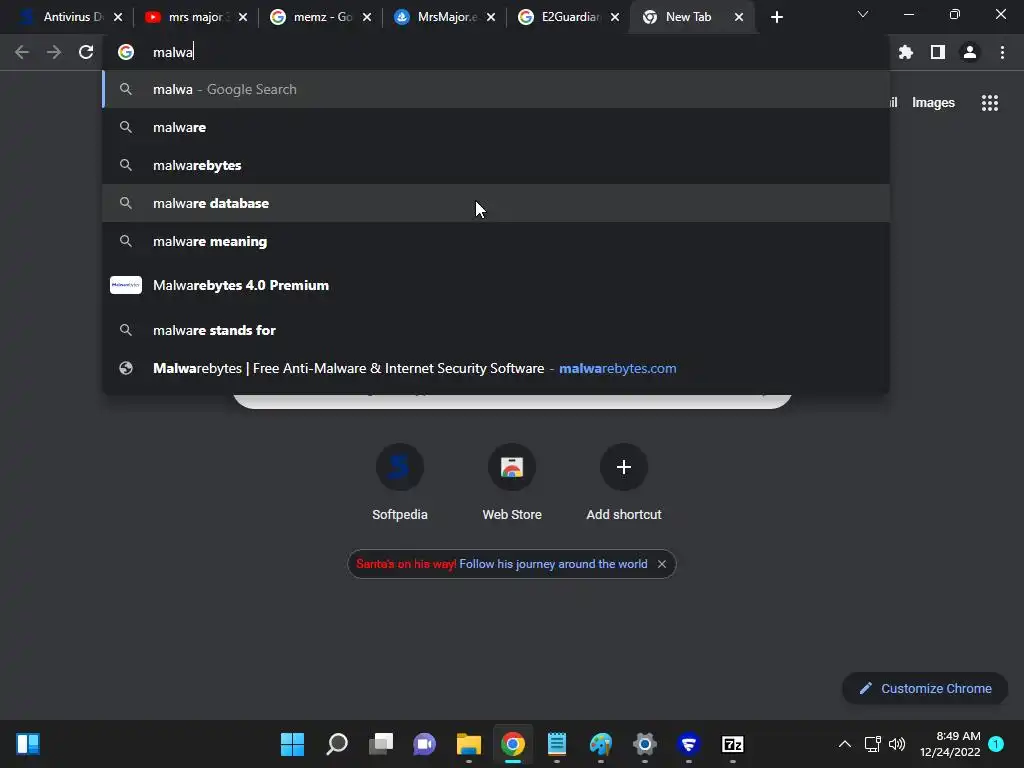The height and width of the screenshot is (768, 1024).
Task: Open the Softpedia shortcut
Action: (x=400, y=483)
